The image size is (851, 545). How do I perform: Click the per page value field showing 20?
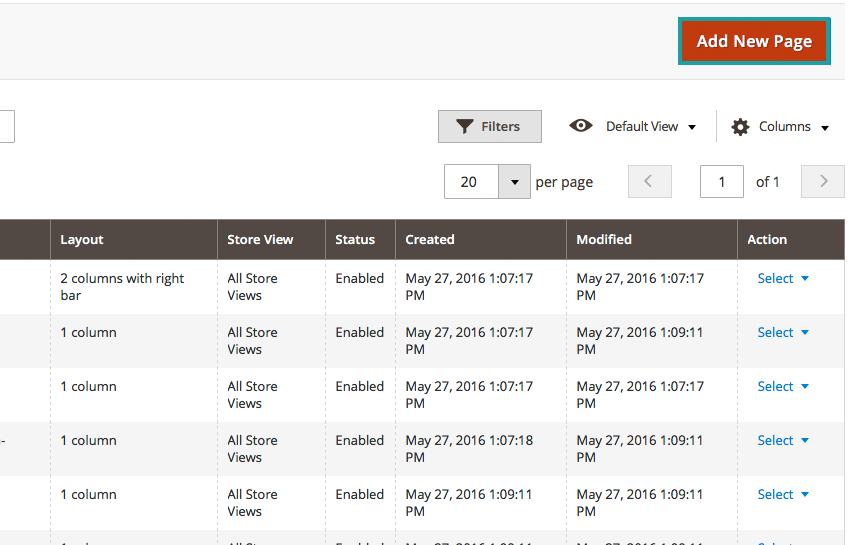point(470,182)
